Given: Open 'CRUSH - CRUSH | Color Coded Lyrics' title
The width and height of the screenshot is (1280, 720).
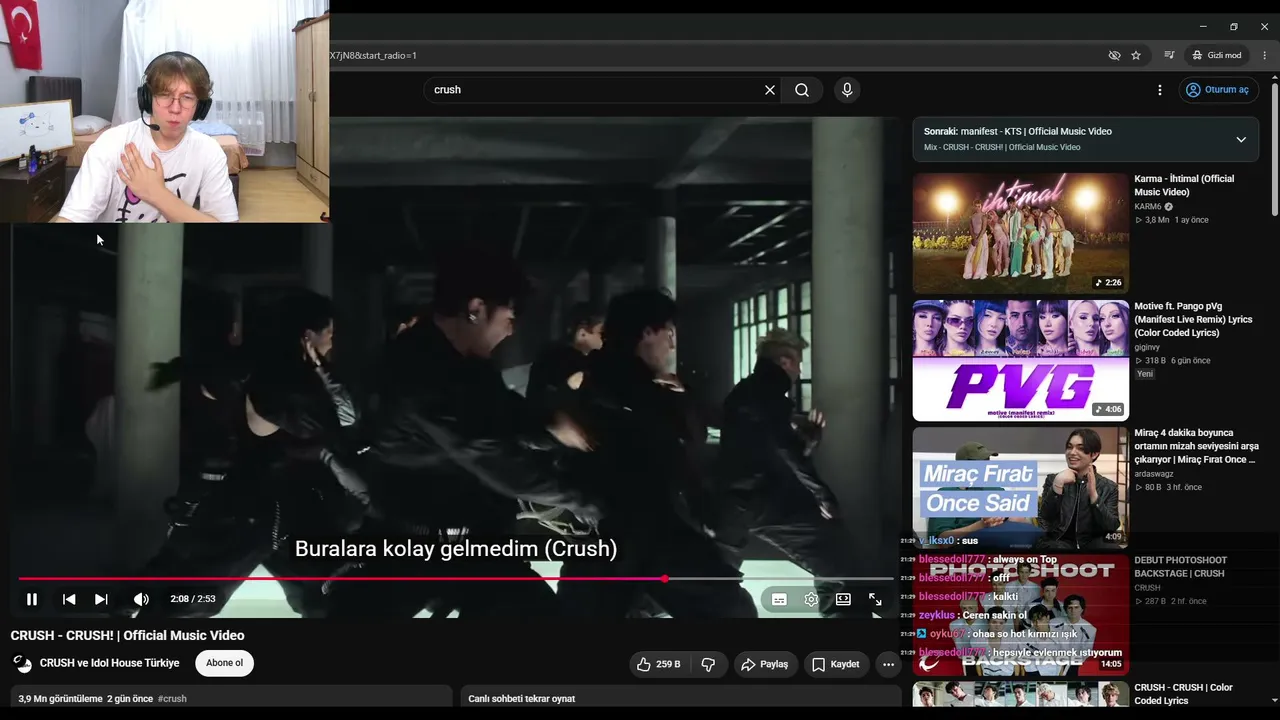Looking at the screenshot, I should tap(1183, 694).
